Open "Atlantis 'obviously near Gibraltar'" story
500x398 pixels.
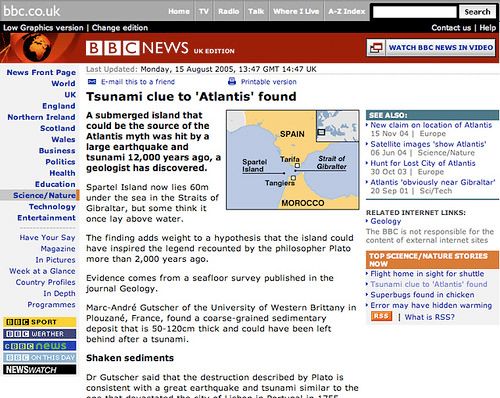click(433, 182)
